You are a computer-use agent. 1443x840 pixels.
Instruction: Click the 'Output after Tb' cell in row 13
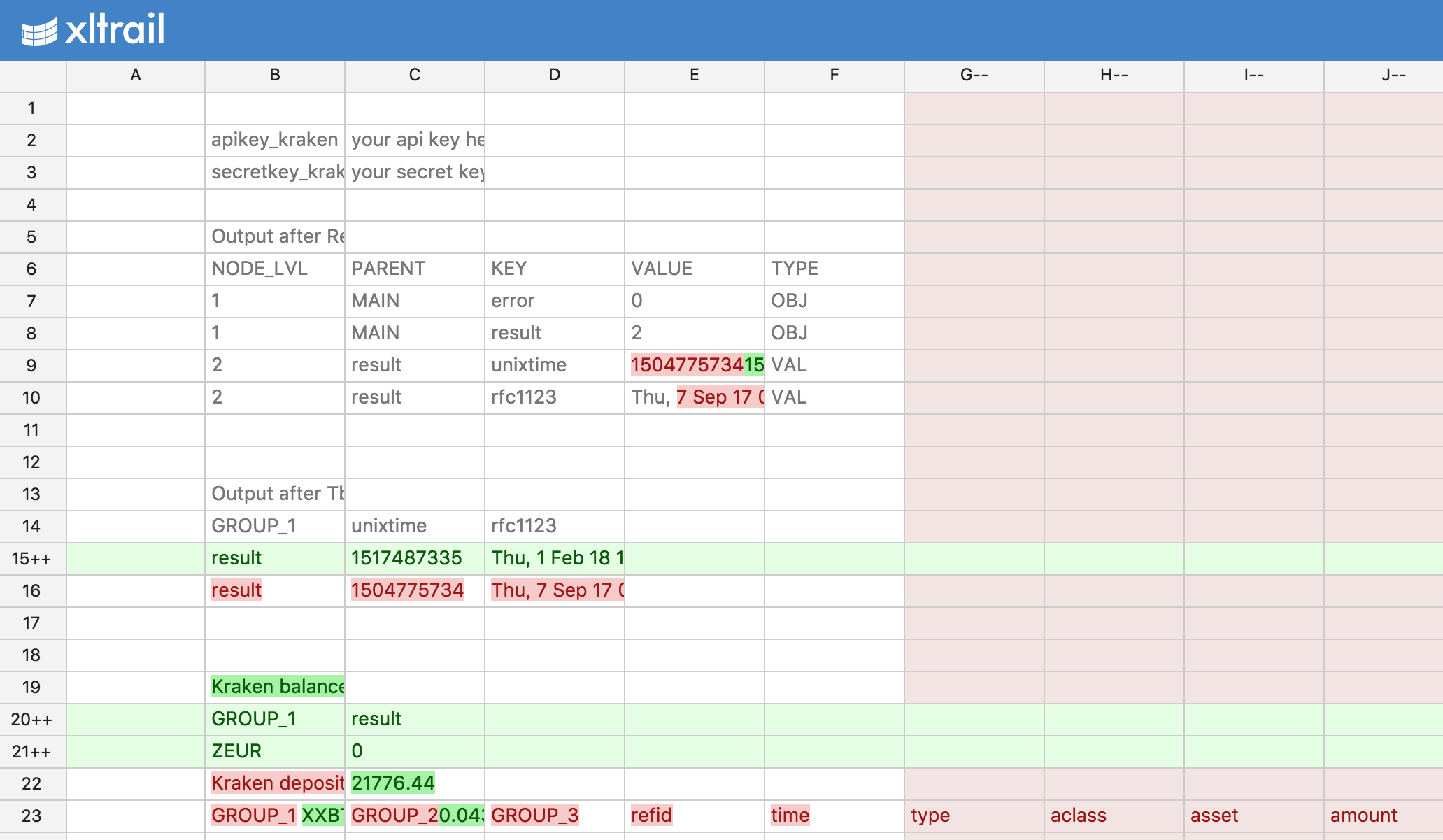(x=275, y=494)
